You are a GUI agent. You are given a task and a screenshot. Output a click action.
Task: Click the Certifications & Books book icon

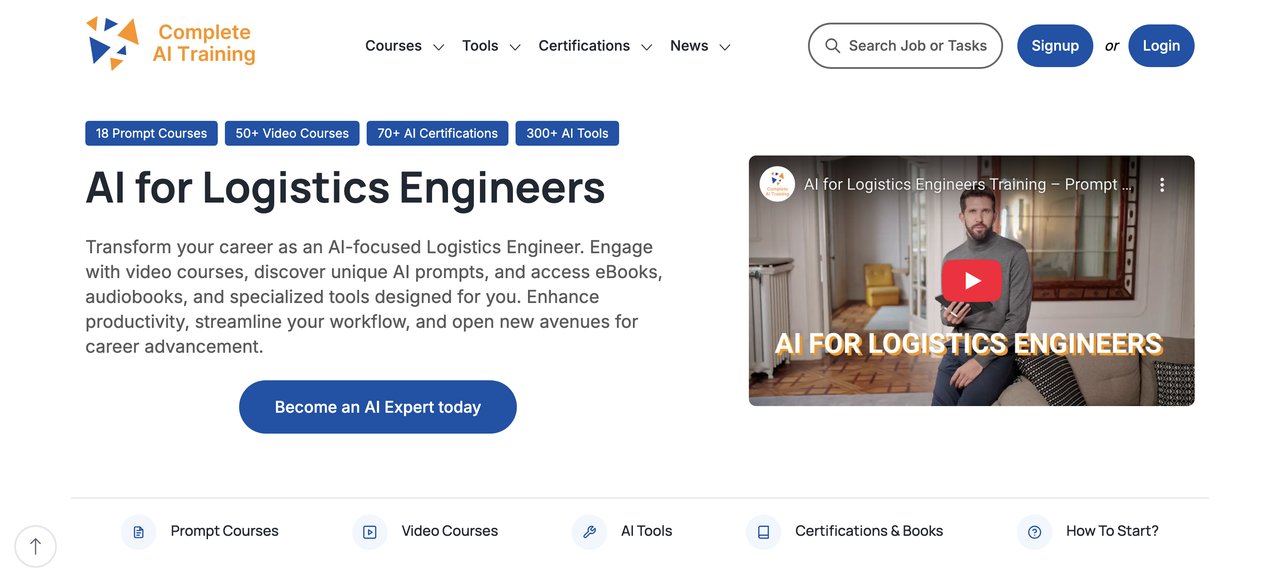click(x=763, y=532)
